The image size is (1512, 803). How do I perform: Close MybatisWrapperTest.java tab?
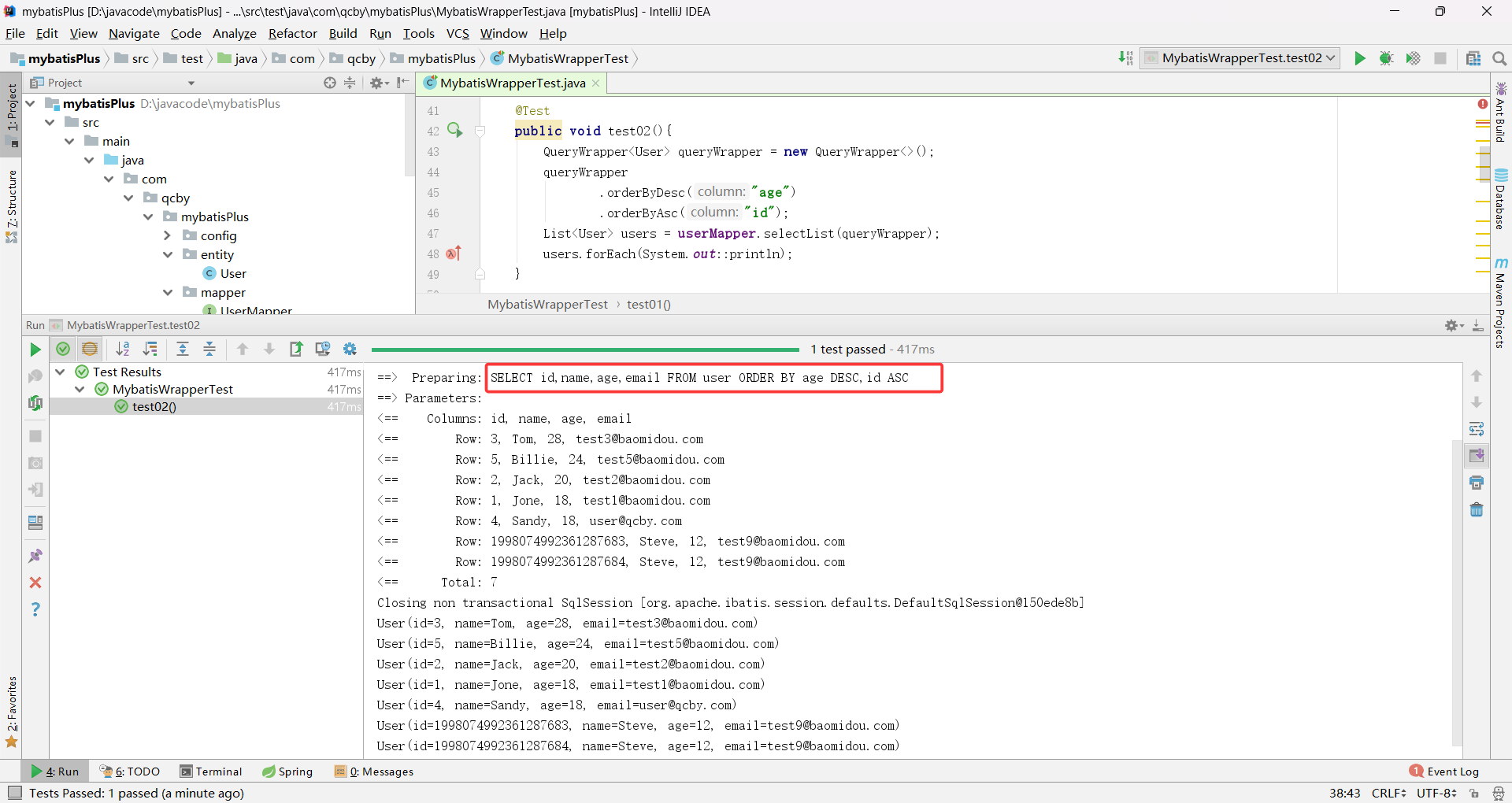596,83
